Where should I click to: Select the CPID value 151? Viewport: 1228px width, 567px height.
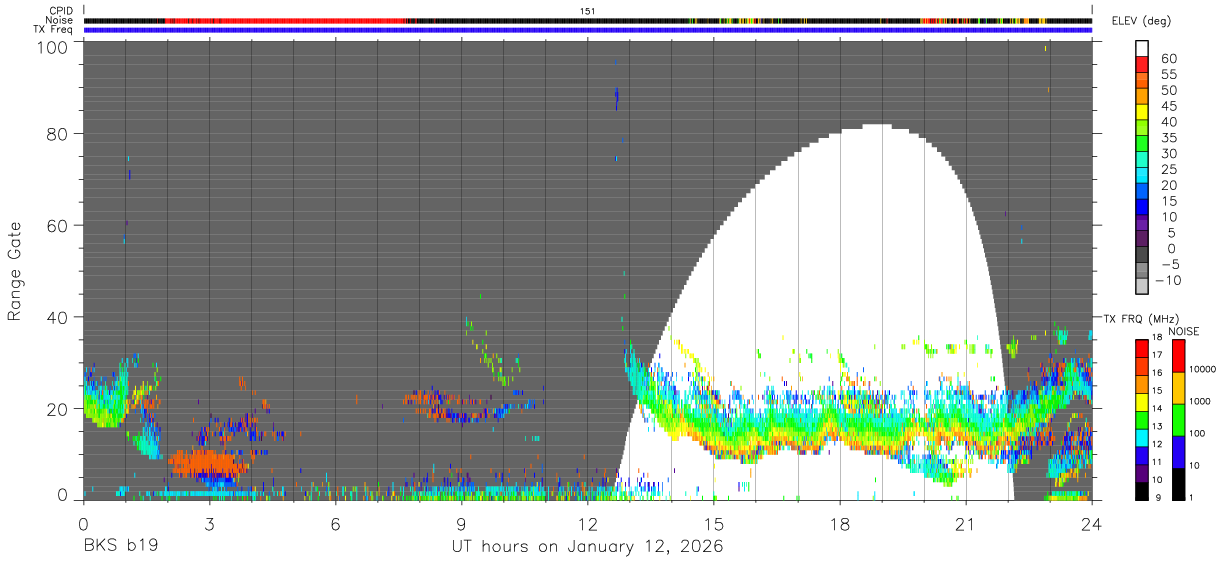pyautogui.click(x=588, y=10)
